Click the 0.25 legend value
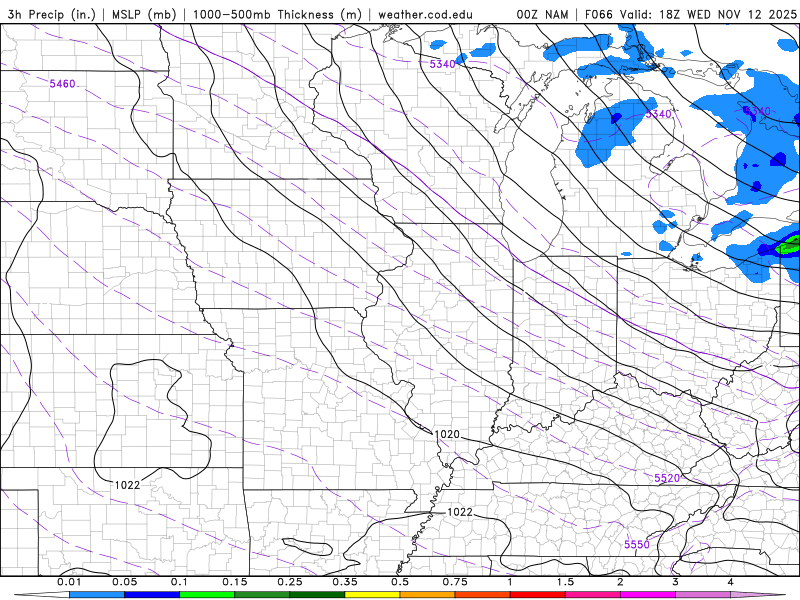This screenshot has width=800, height=600. click(x=290, y=582)
